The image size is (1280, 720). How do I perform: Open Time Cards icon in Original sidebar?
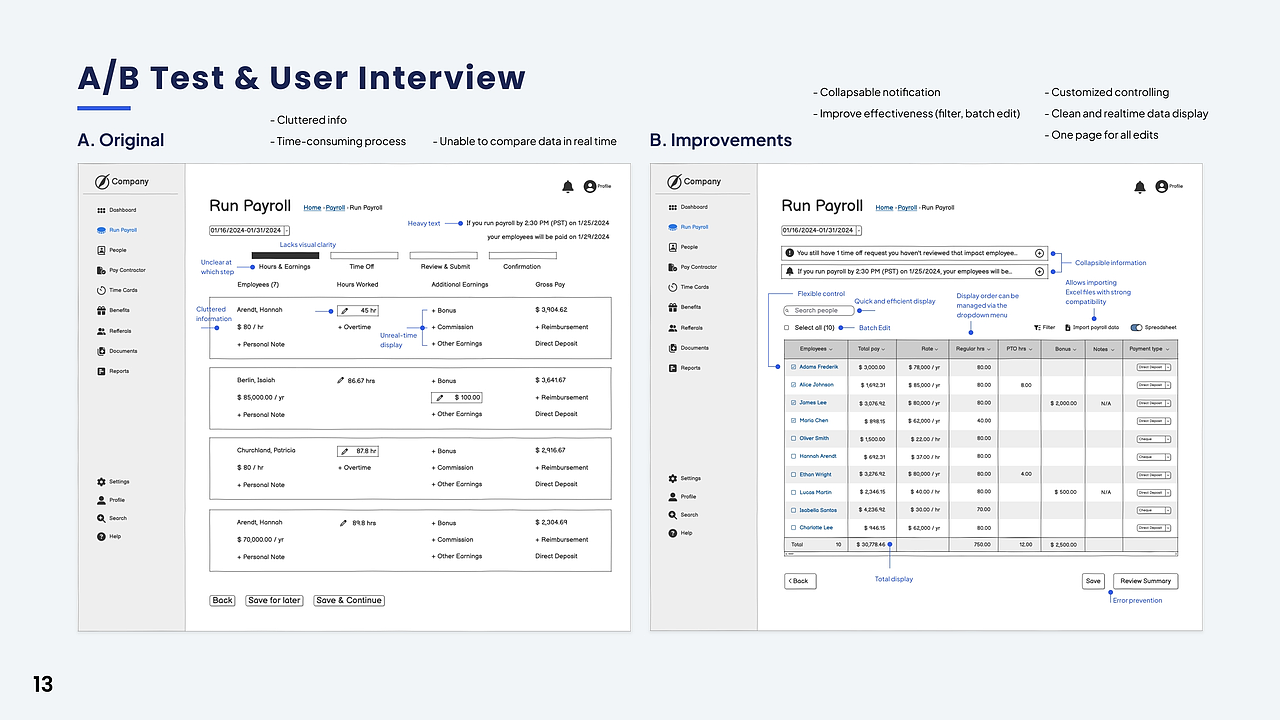[101, 290]
